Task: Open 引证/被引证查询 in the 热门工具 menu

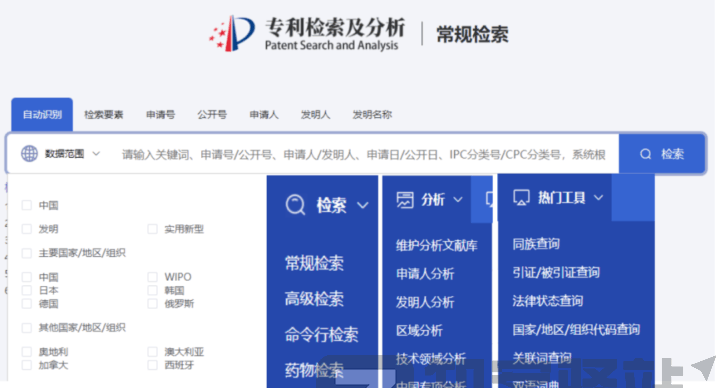Action: click(556, 272)
